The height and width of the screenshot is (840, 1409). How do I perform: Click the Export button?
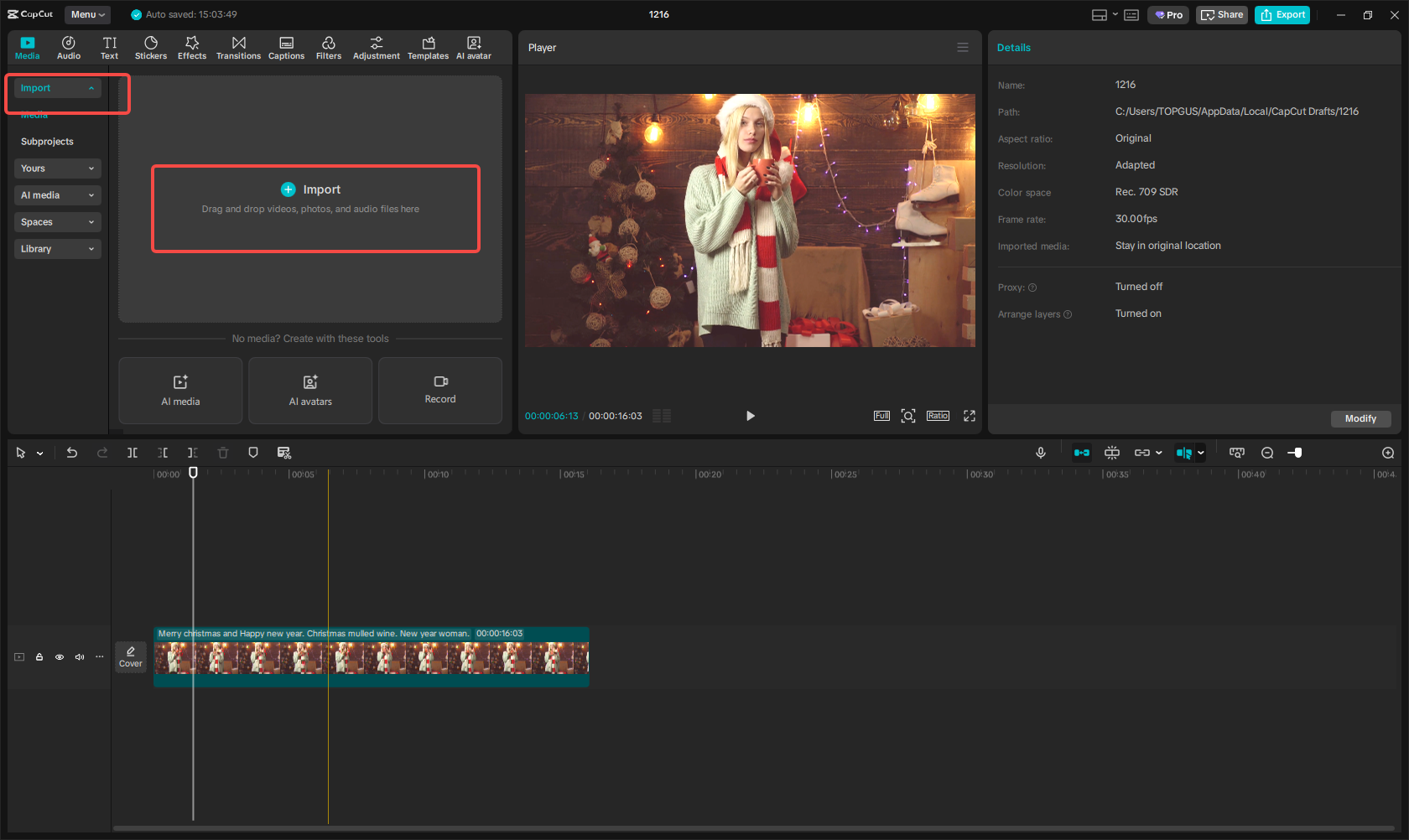1282,14
